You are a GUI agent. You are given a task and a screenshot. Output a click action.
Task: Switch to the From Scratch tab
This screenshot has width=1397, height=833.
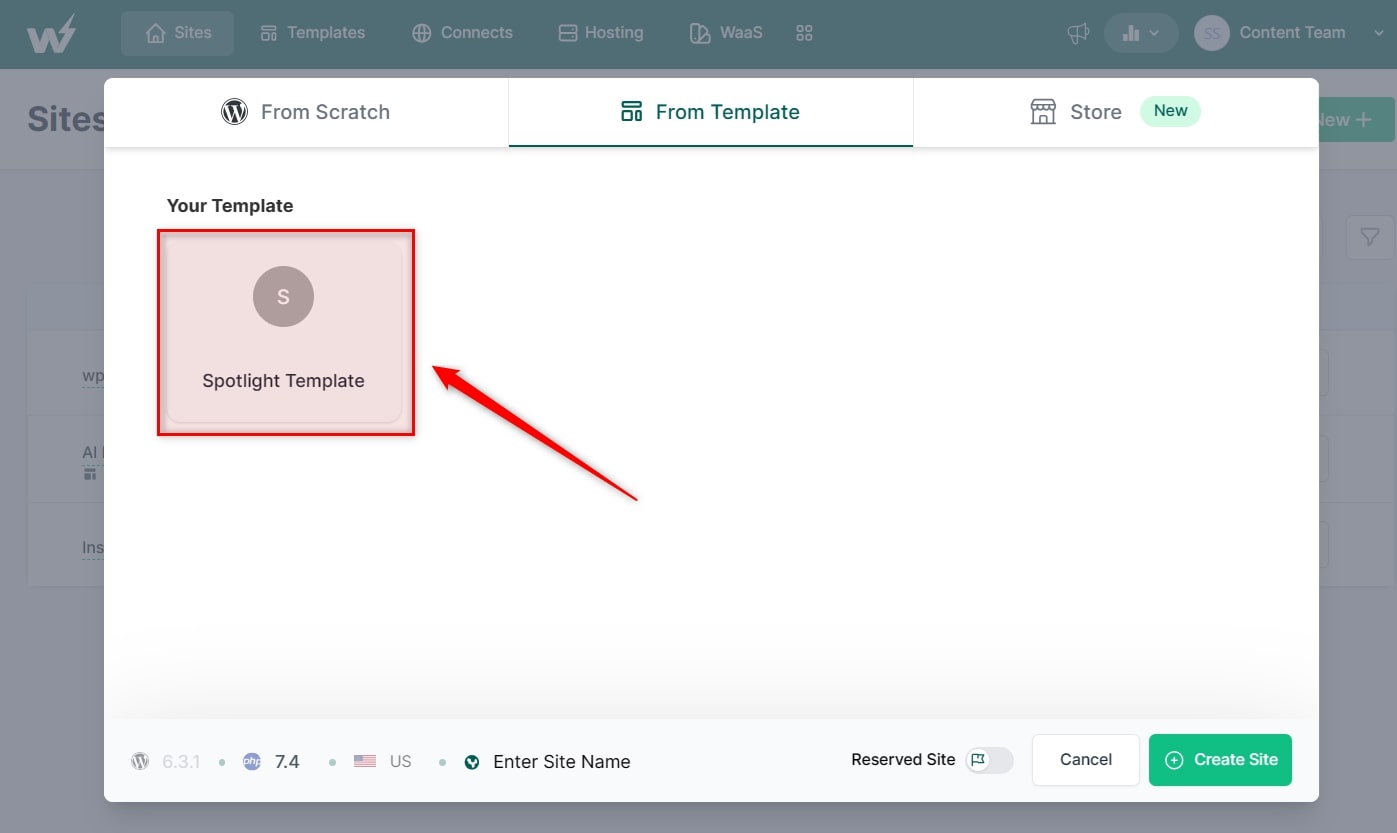coord(306,112)
